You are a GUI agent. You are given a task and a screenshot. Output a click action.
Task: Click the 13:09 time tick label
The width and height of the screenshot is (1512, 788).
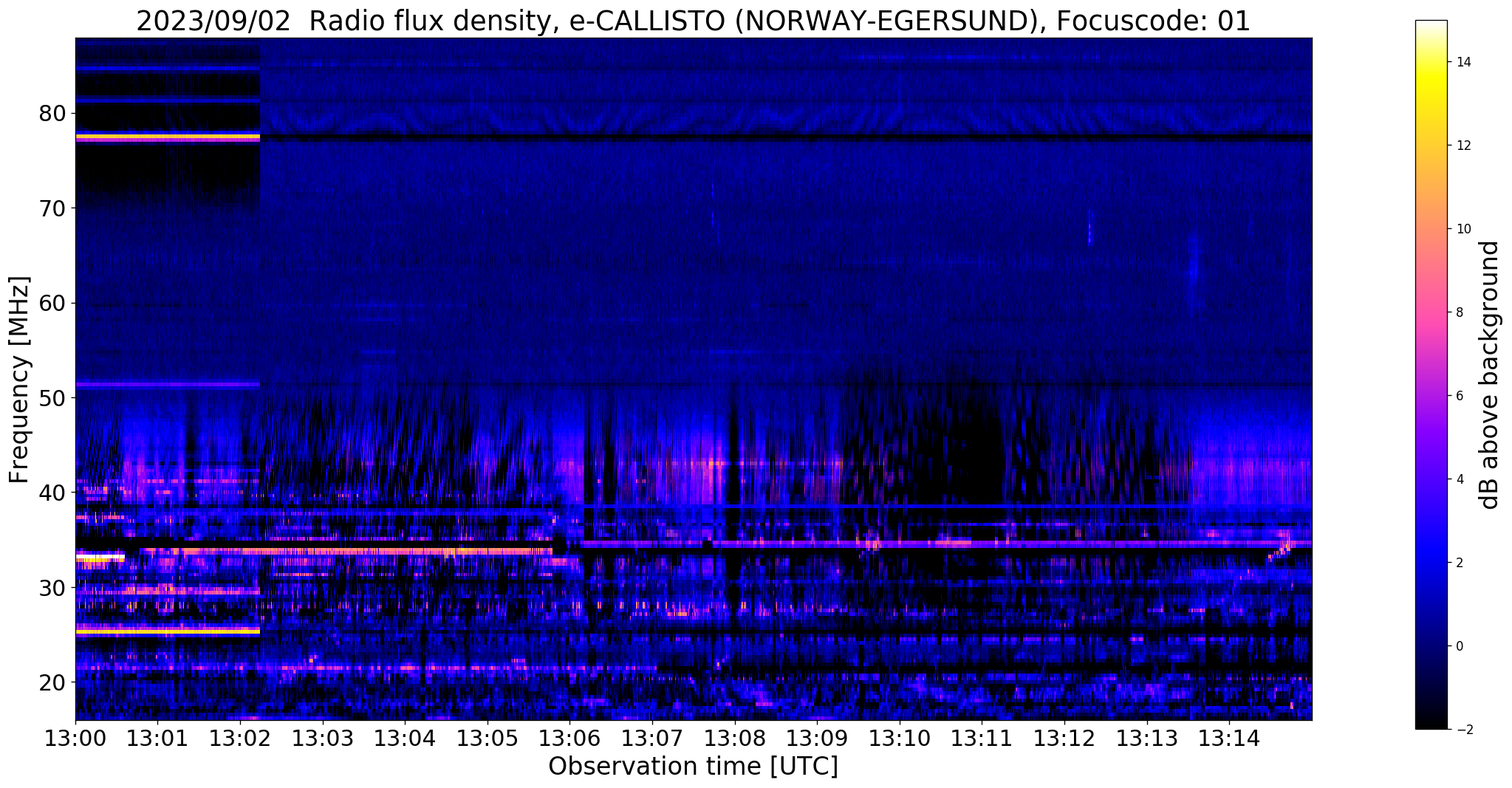coord(817,739)
